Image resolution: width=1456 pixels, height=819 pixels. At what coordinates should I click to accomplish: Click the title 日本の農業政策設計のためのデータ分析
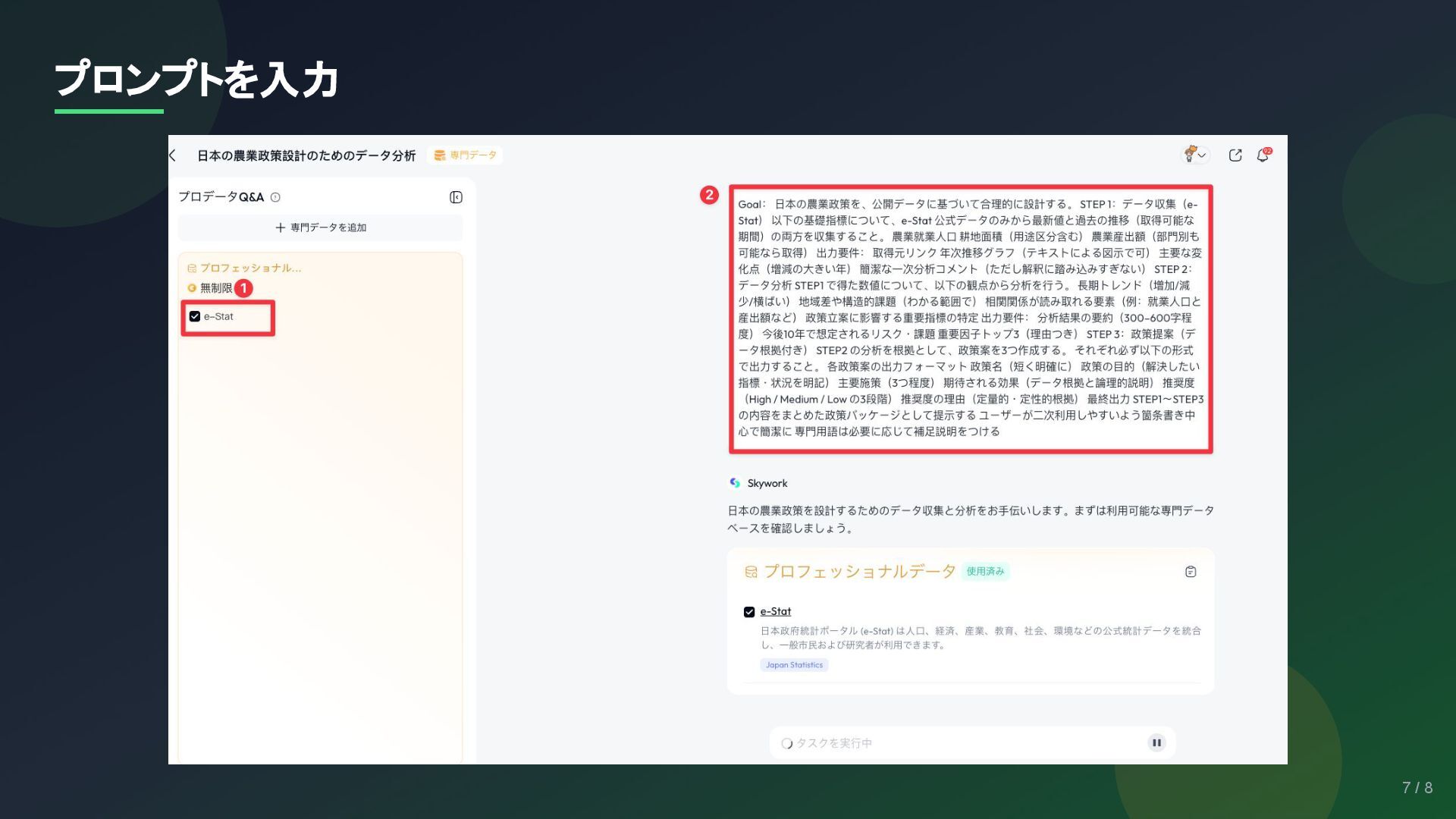tap(306, 155)
